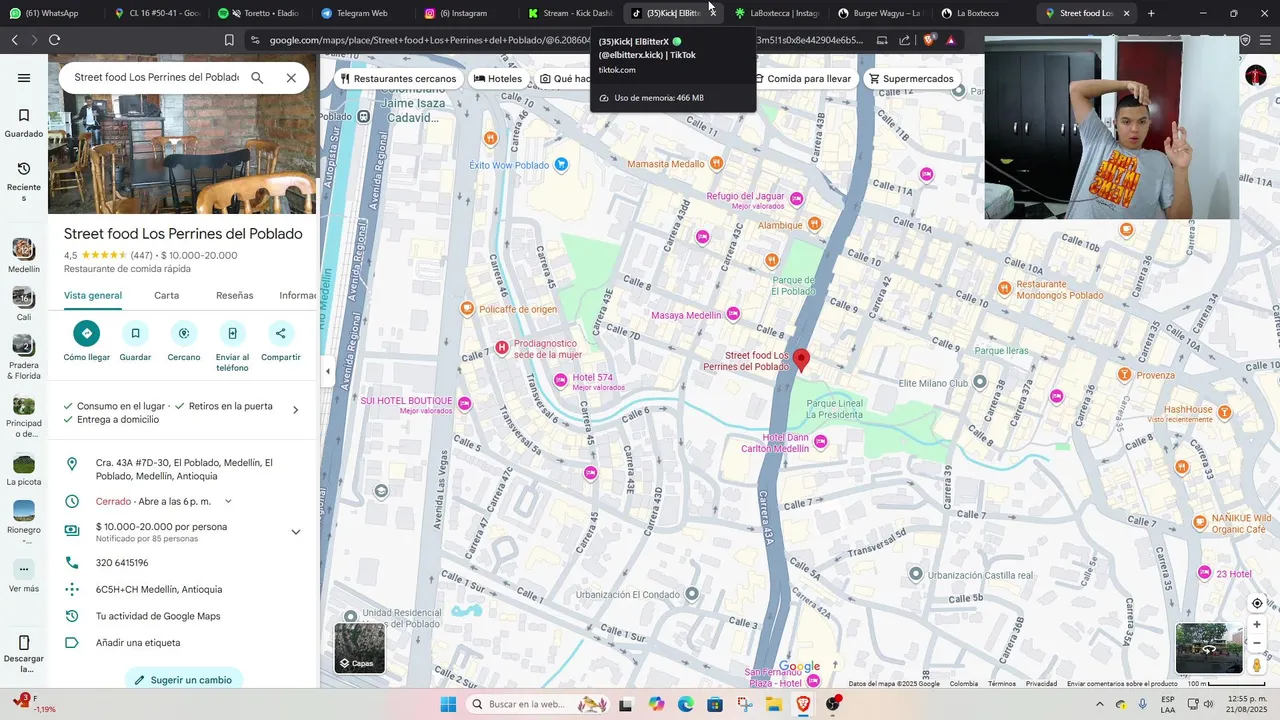Screen dimensions: 1280x720
Task: Open File Explorer in taskbar
Action: [x=774, y=704]
